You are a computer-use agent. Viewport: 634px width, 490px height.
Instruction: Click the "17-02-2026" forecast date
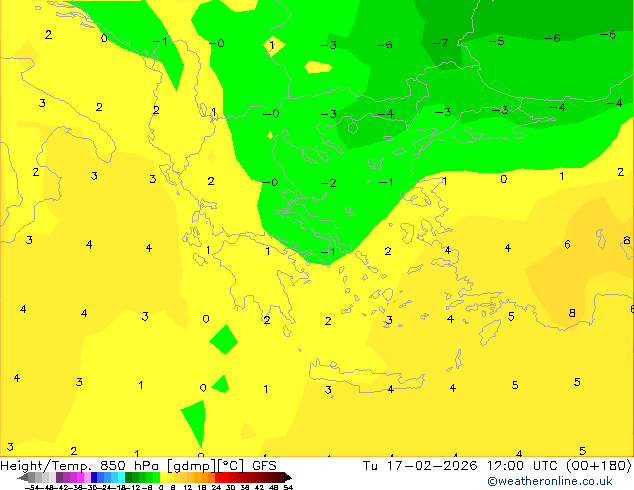pyautogui.click(x=432, y=466)
